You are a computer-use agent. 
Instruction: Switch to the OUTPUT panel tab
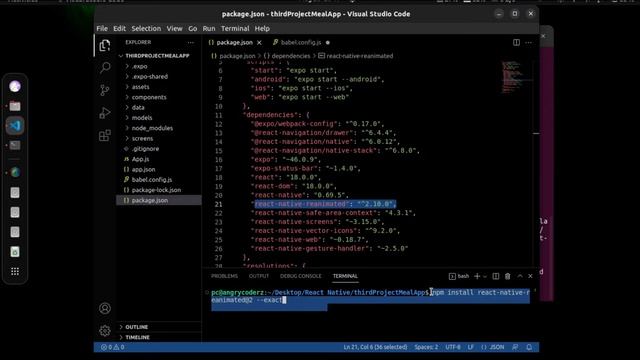pyautogui.click(x=259, y=276)
